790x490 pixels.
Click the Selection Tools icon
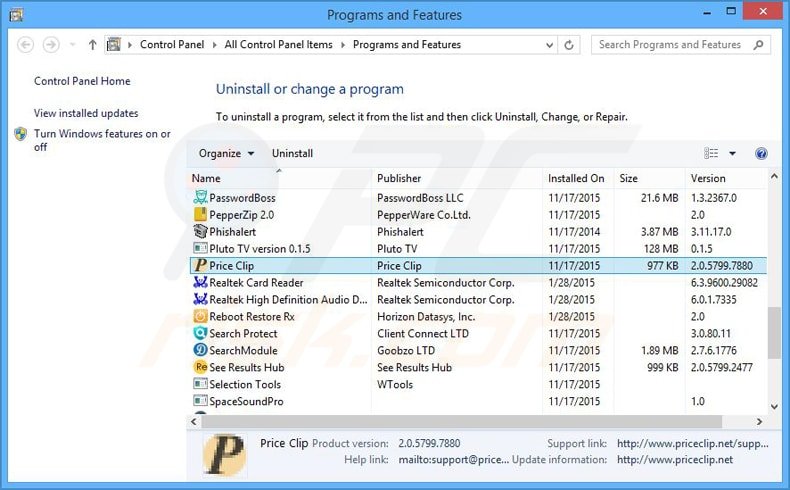click(201, 384)
